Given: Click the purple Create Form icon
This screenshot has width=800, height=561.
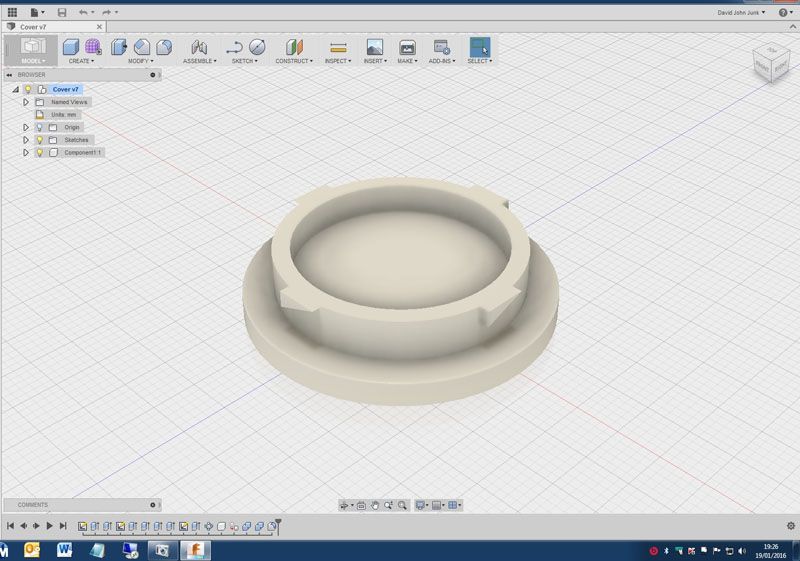Looking at the screenshot, I should 93,47.
